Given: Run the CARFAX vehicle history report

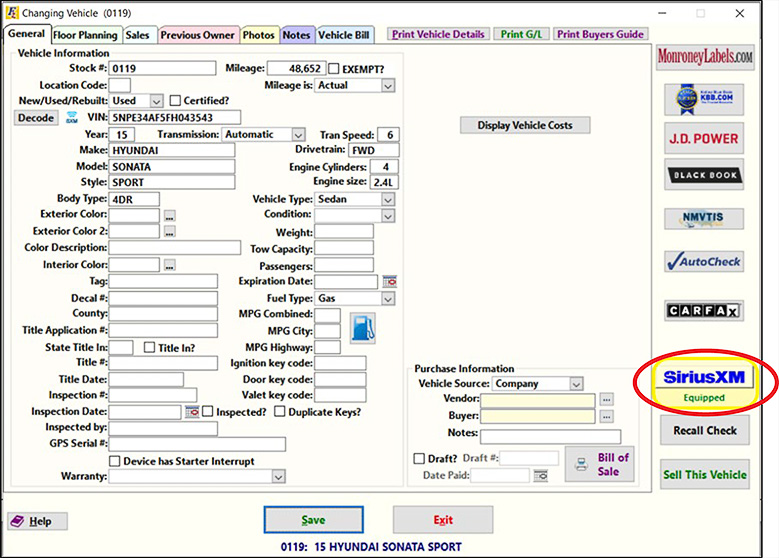Looking at the screenshot, I should pyautogui.click(x=704, y=311).
